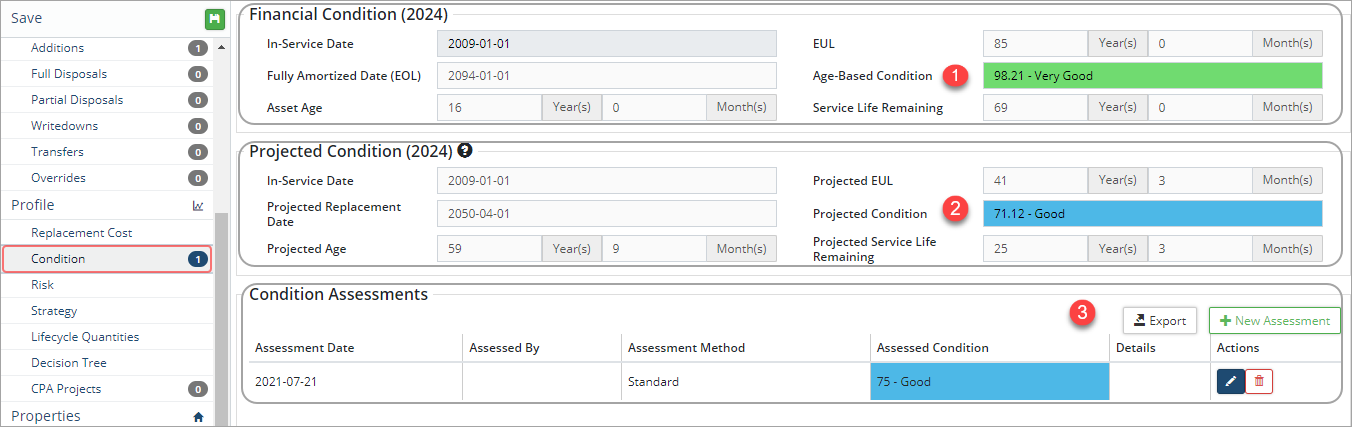Open CPA Projects in sidebar
The width and height of the screenshot is (1352, 427).
[66, 389]
